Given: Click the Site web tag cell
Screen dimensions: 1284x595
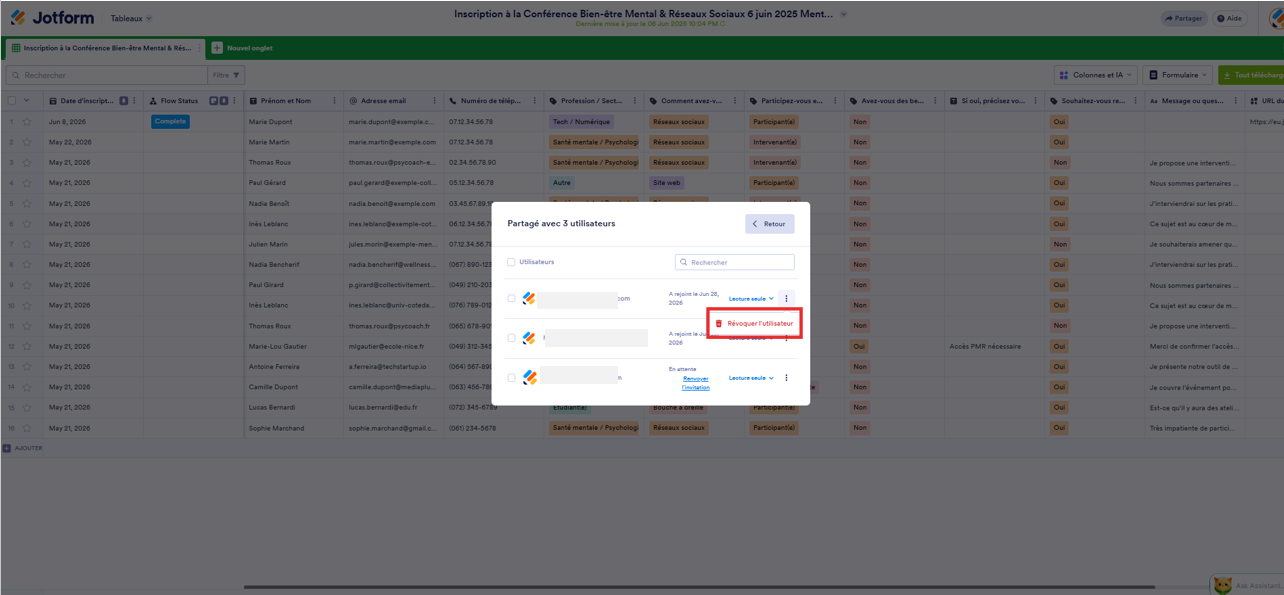Looking at the screenshot, I should pyautogui.click(x=666, y=183).
